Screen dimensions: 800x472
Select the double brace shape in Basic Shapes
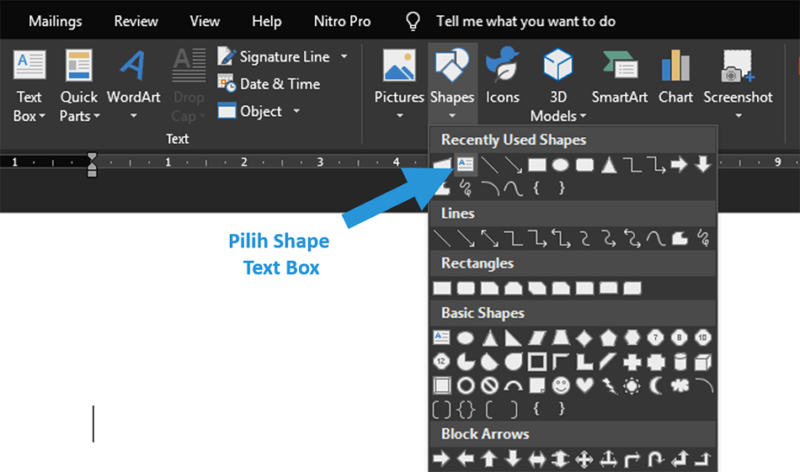point(465,409)
